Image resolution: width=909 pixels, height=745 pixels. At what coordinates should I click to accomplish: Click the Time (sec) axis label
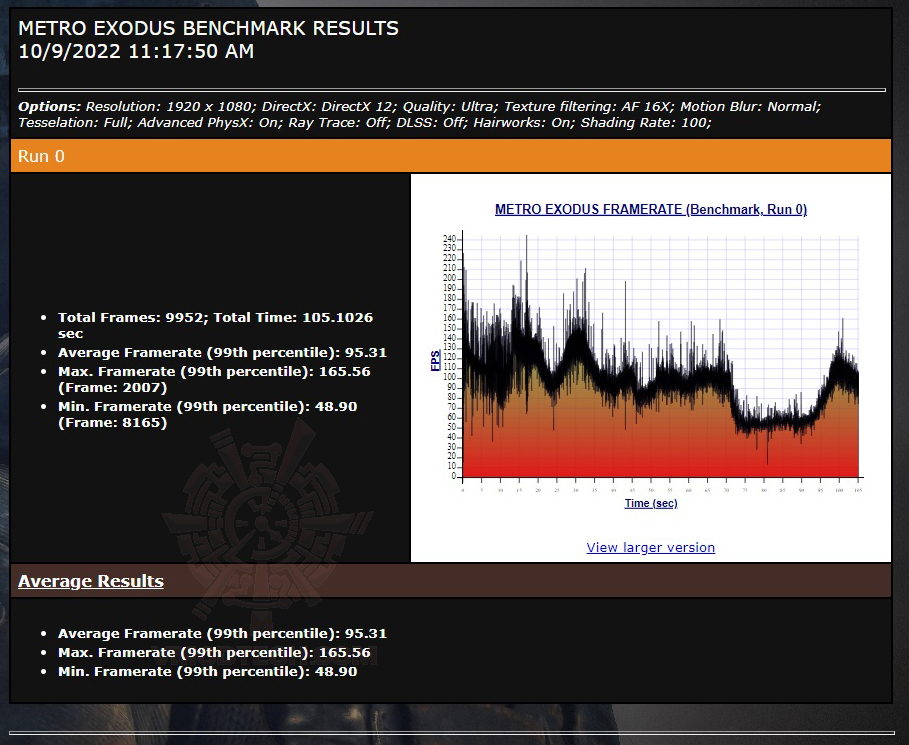point(650,503)
